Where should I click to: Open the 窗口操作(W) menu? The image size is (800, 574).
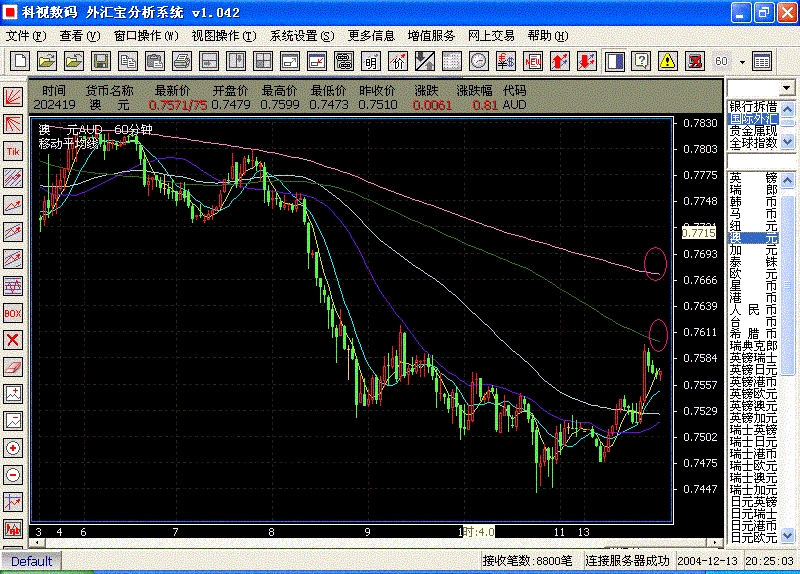146,36
